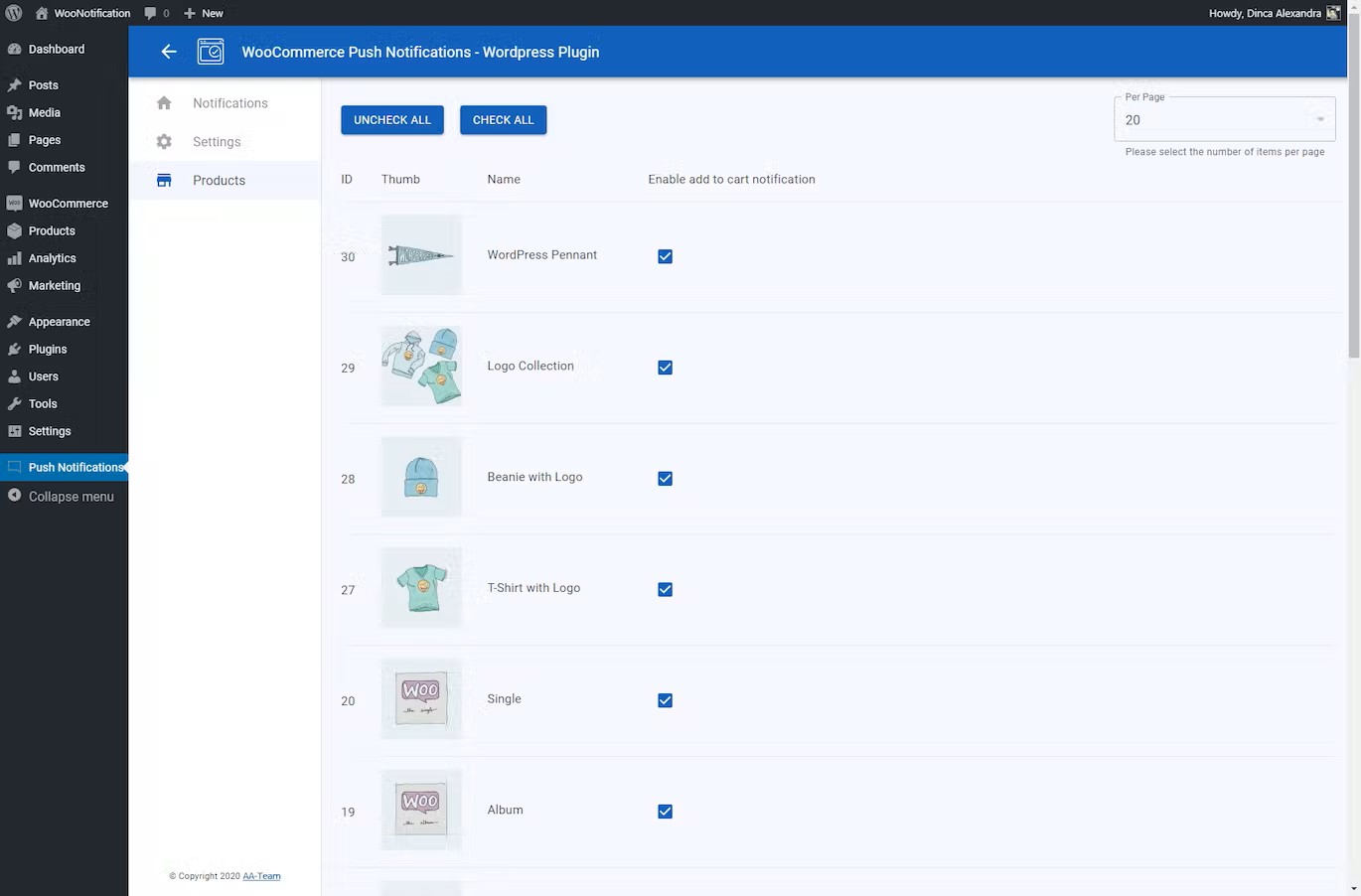Click the 'WordPress Pennant' product name
This screenshot has width=1361, height=896.
pos(542,255)
